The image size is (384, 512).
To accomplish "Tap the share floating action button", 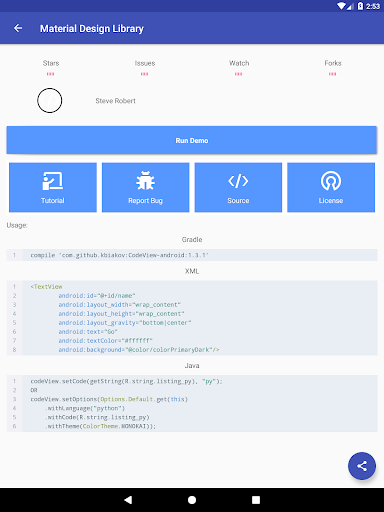I will click(362, 466).
